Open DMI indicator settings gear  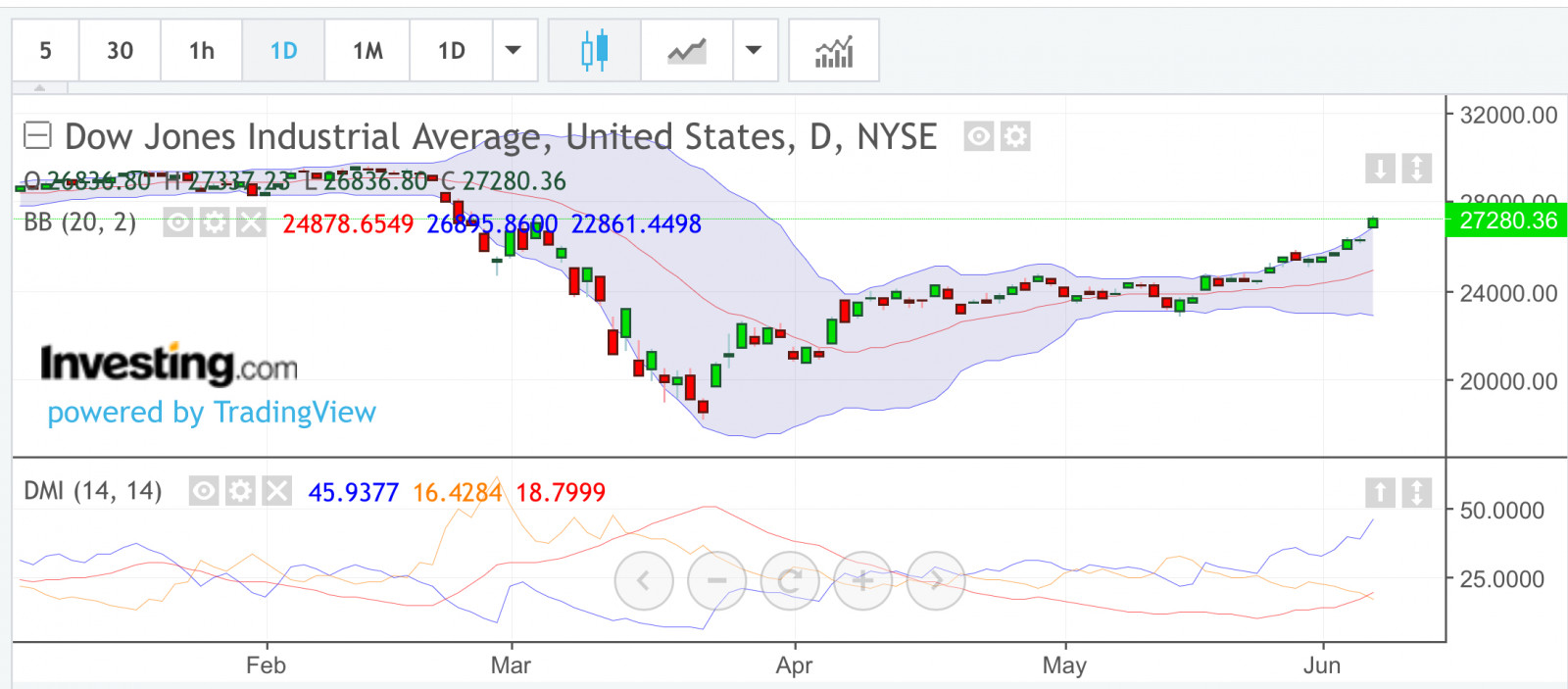coord(240,491)
